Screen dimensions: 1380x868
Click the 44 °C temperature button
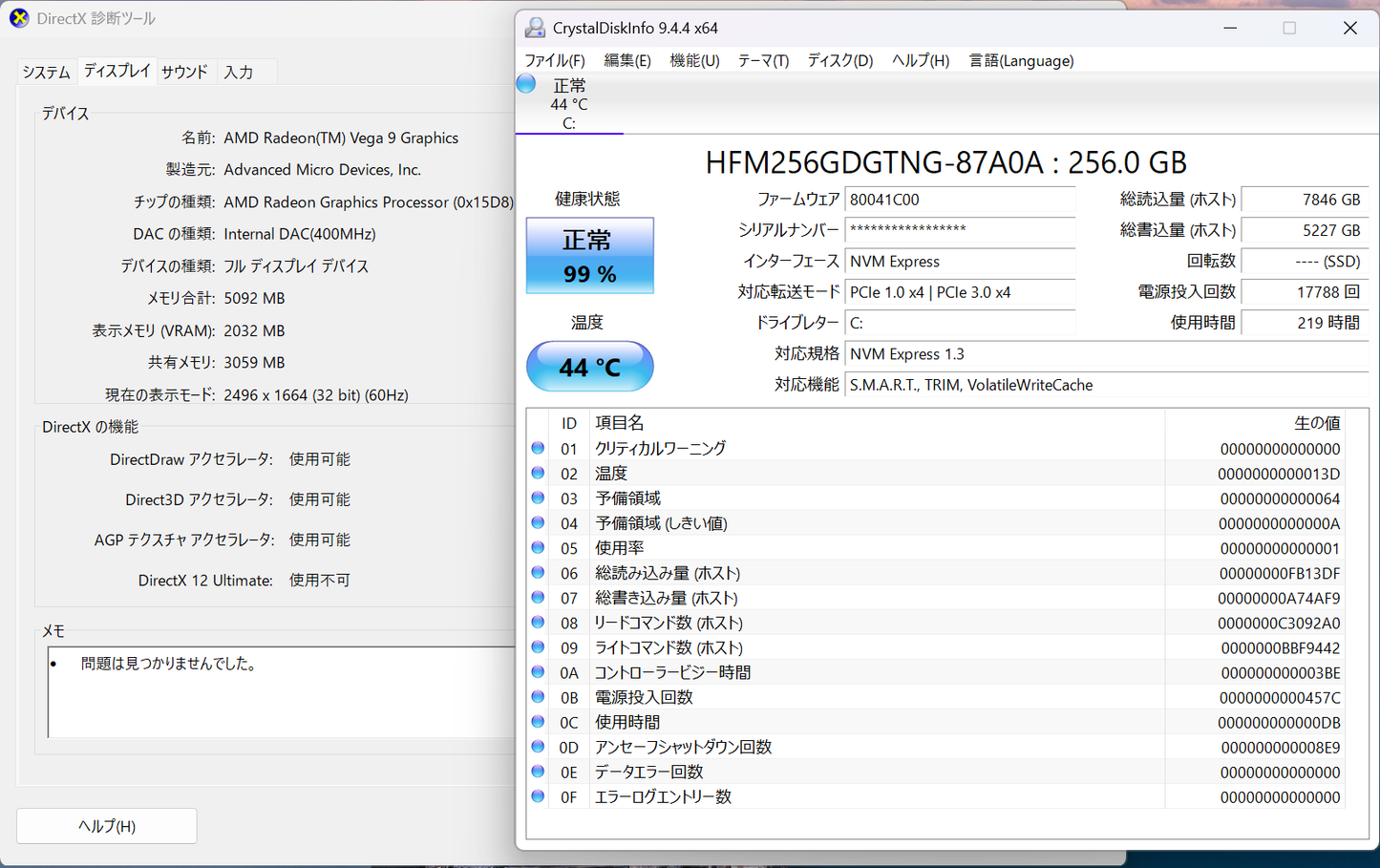tap(589, 367)
